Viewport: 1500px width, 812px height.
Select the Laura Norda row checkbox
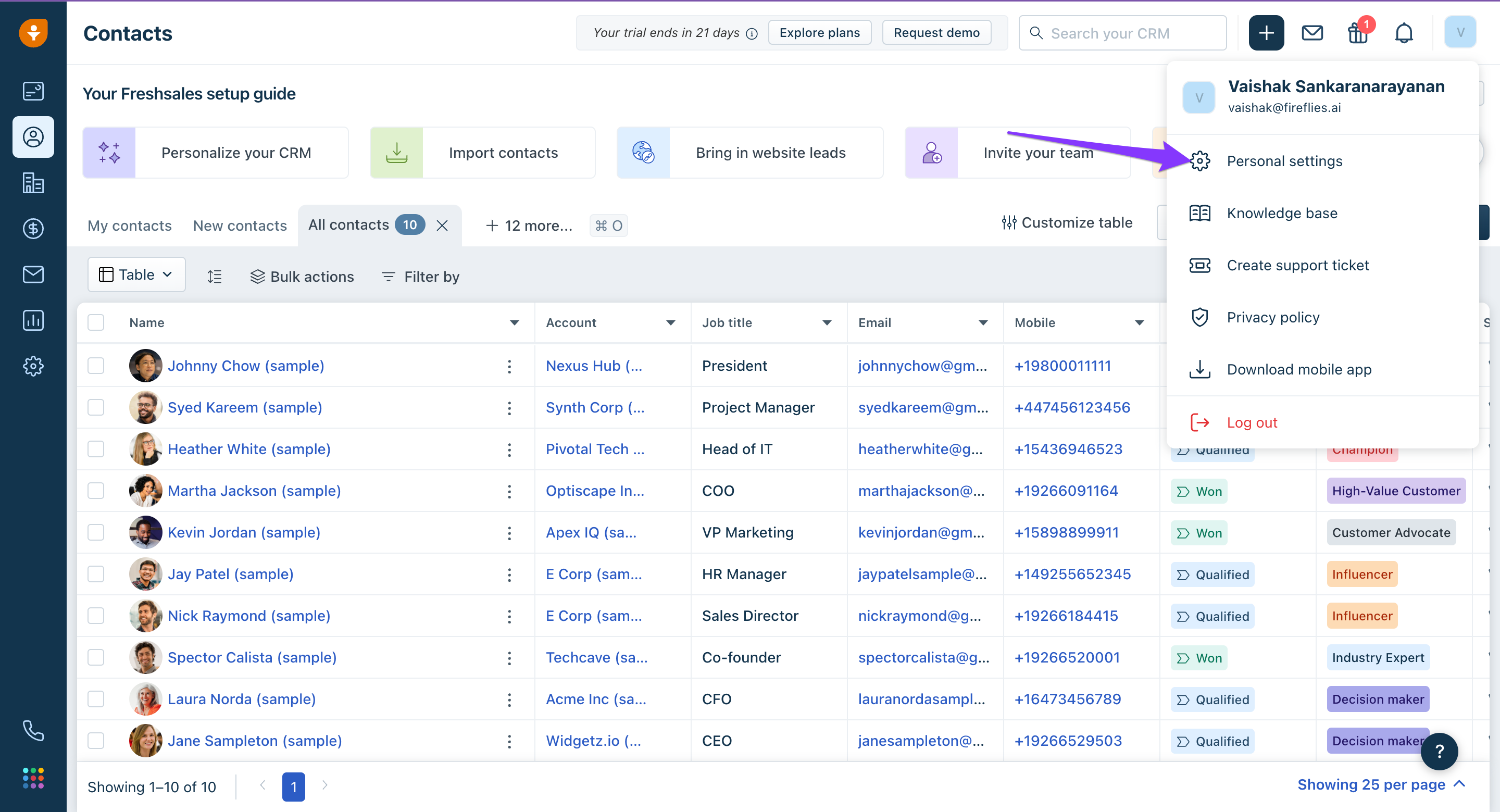pos(95,699)
